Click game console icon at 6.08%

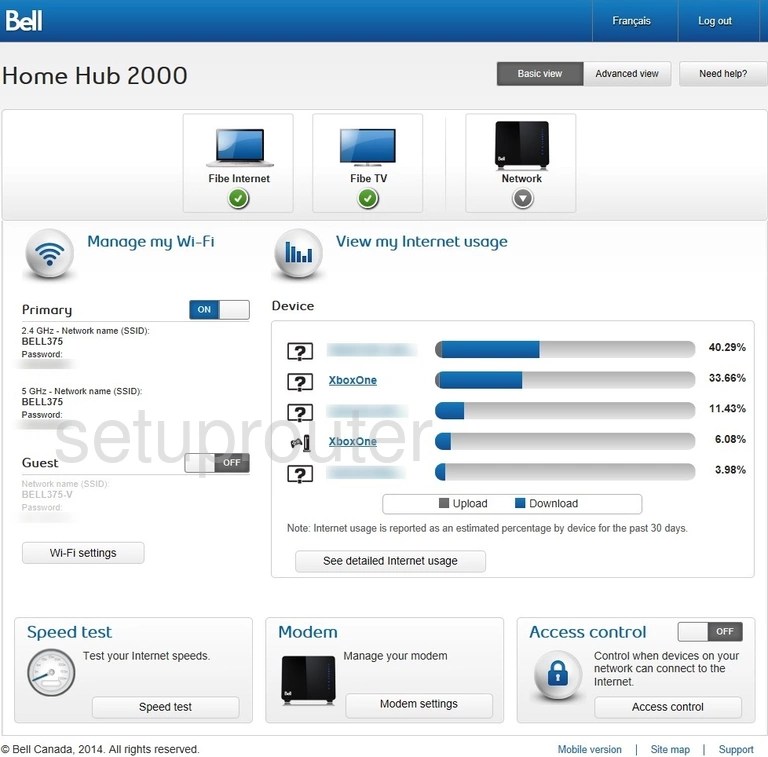coord(300,443)
